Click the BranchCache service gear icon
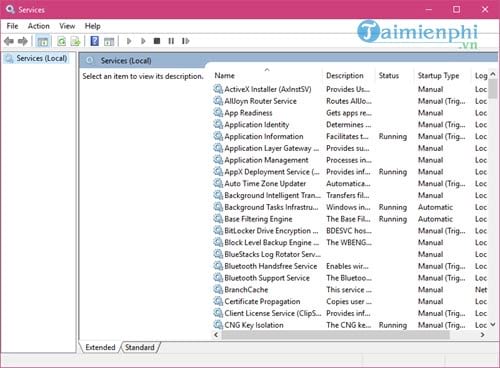This screenshot has height=368, width=500. 218,289
